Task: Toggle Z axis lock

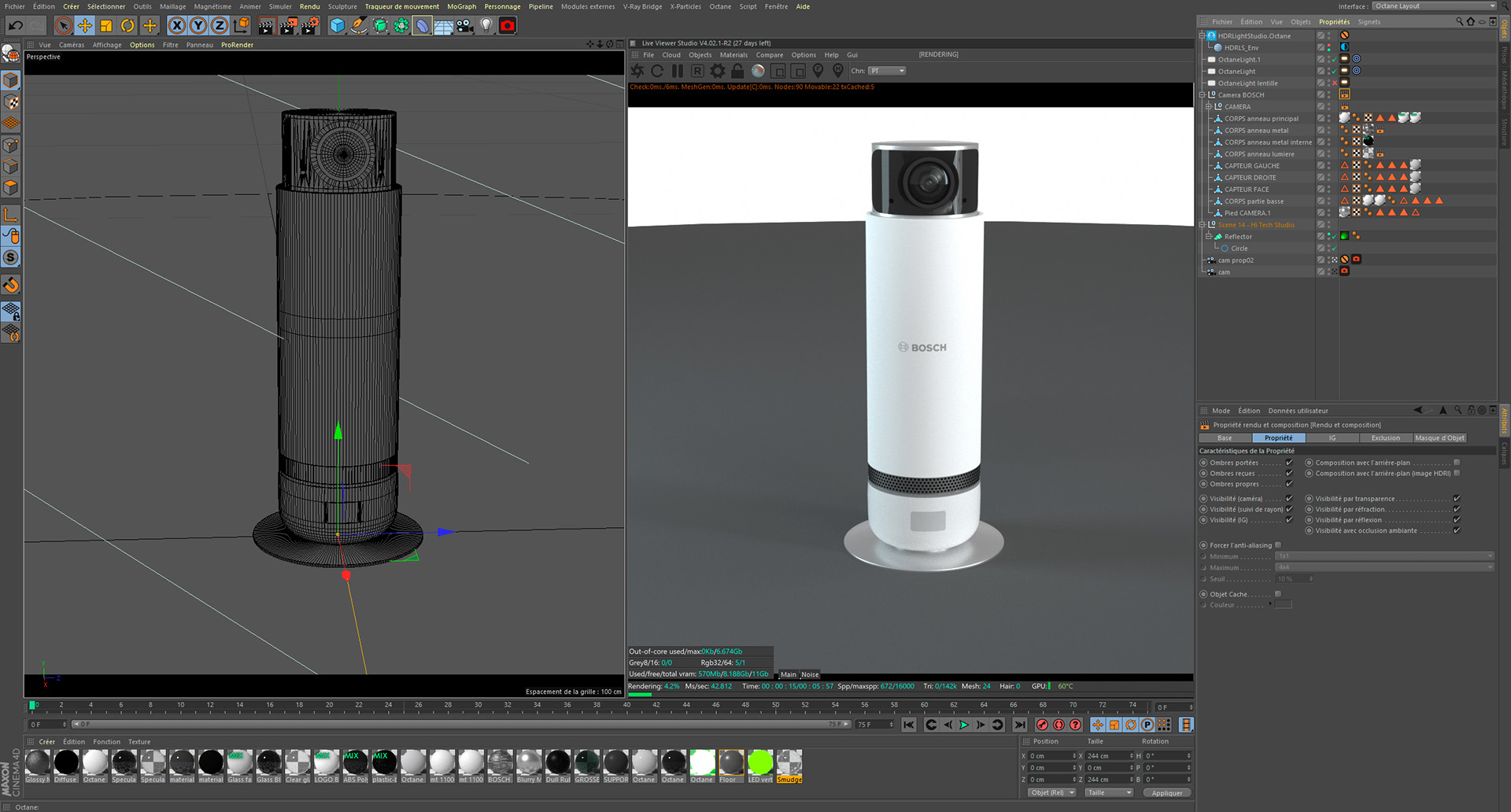Action: 220,26
